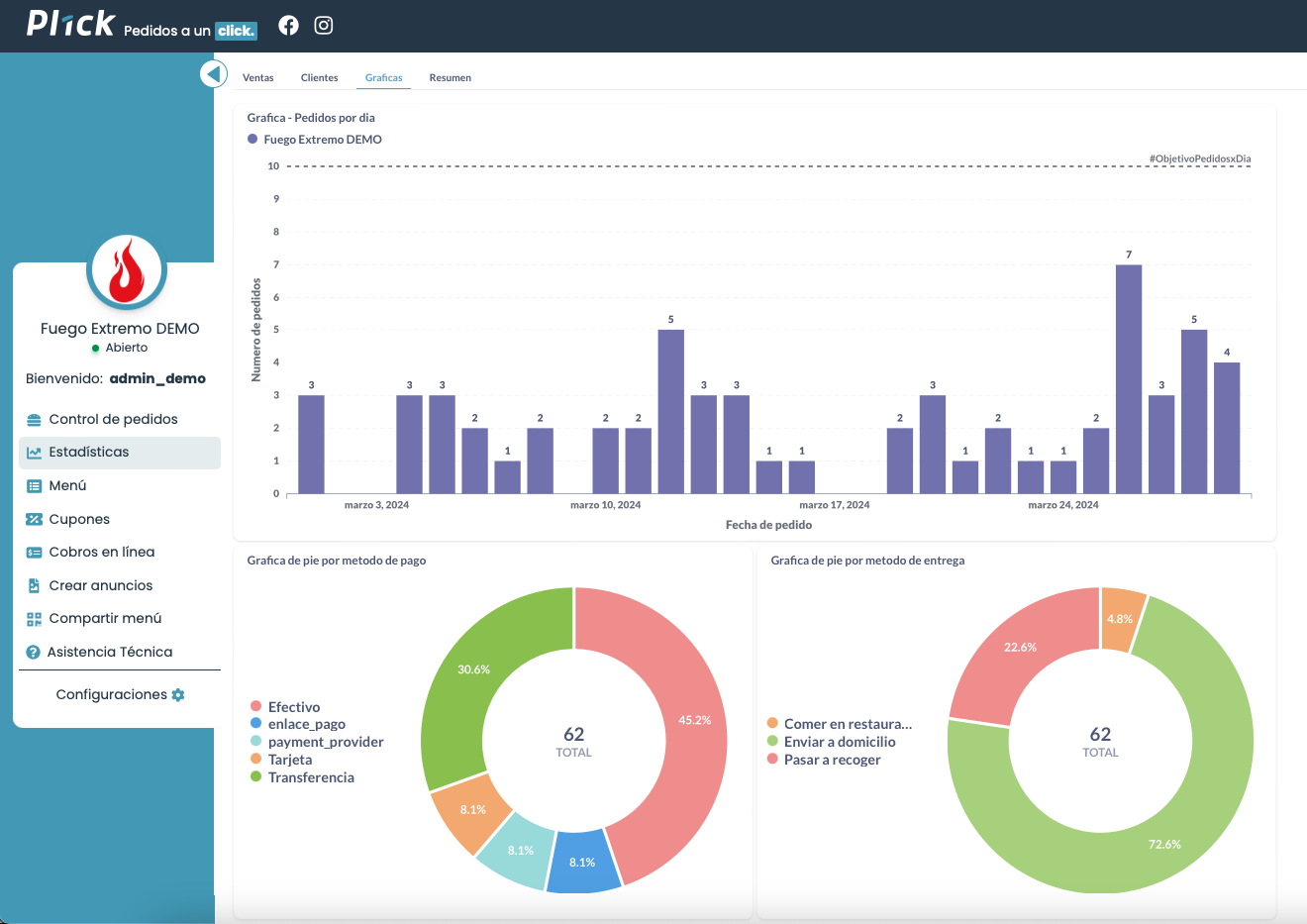Toggle enlace_pago legend entry
The image size is (1307, 924).
[x=298, y=724]
